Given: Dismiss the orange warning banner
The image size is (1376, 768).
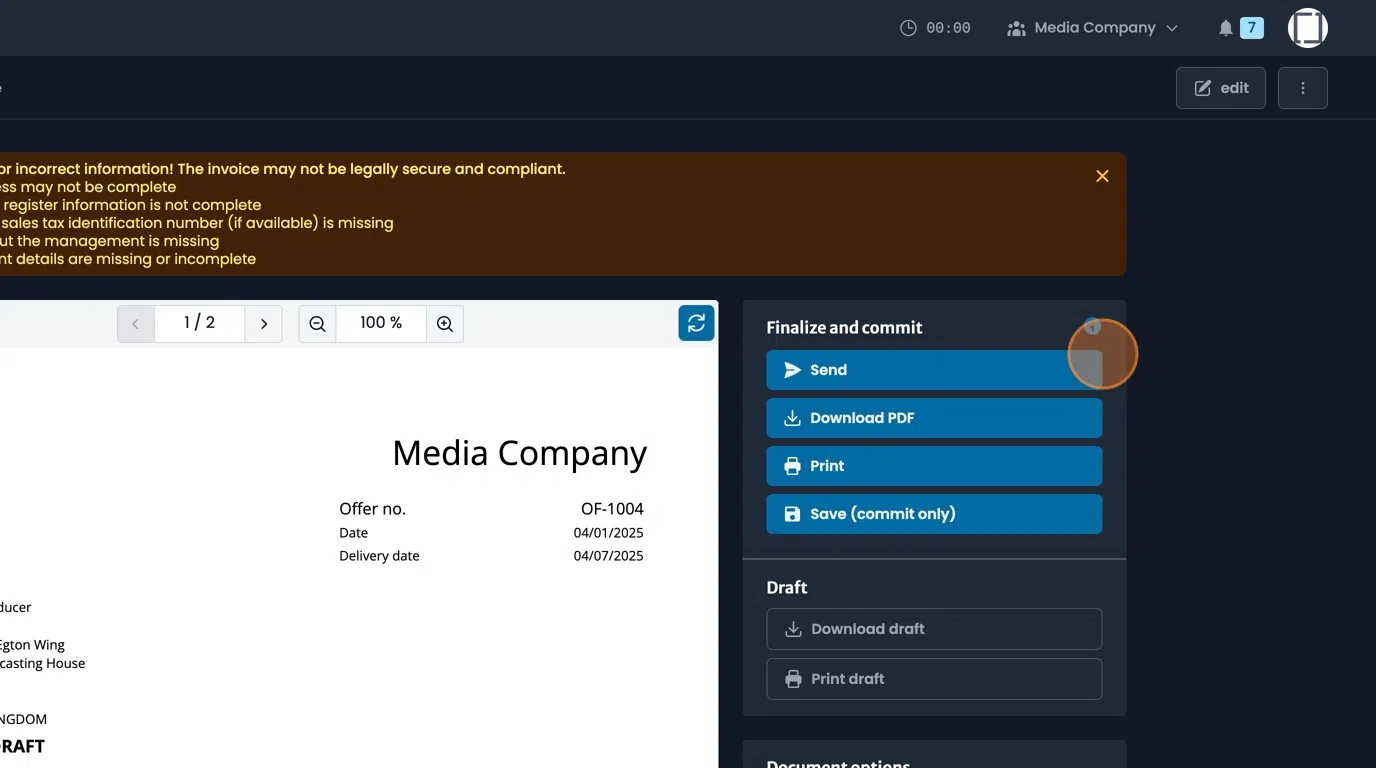Looking at the screenshot, I should [1102, 176].
